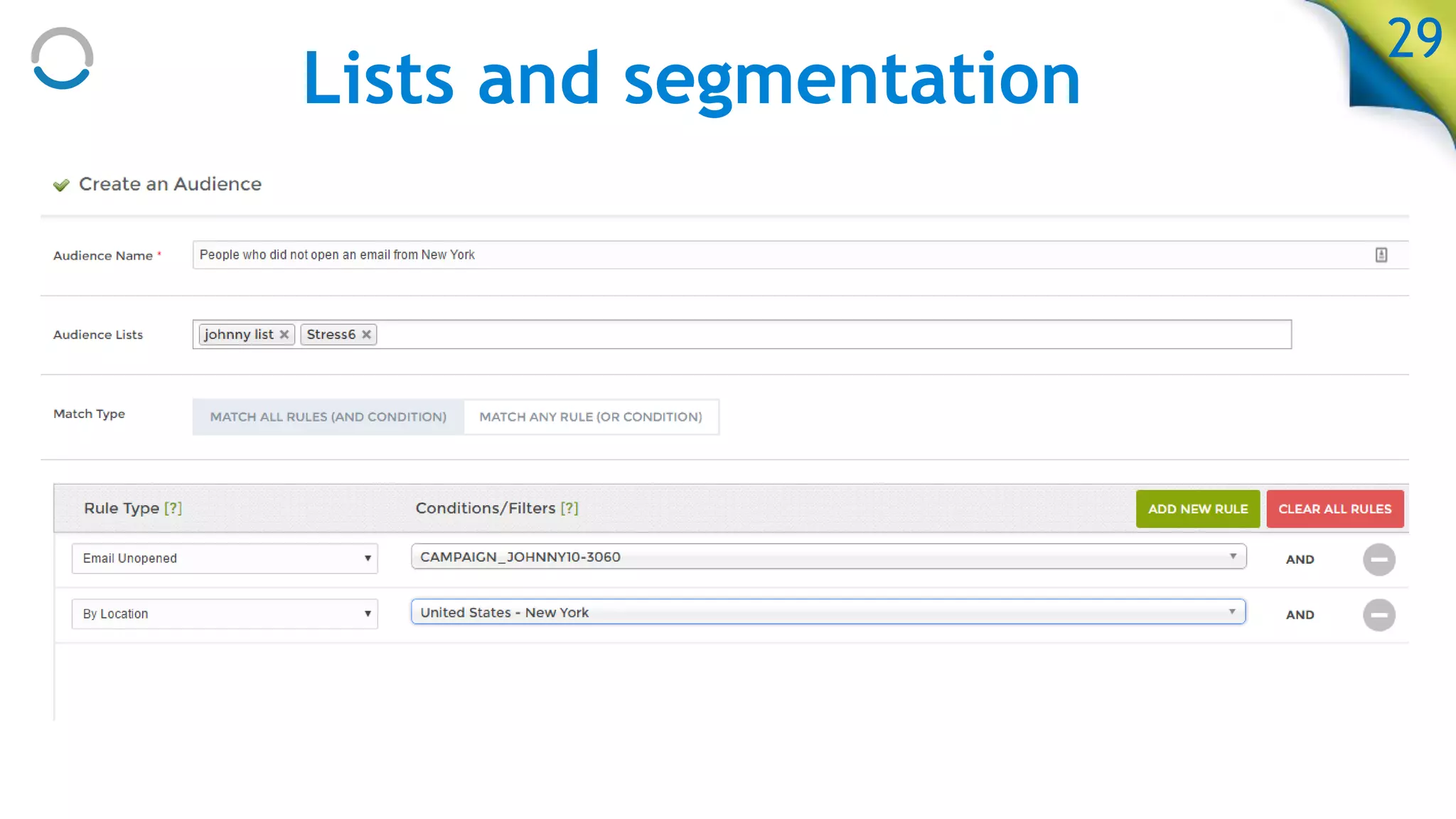The height and width of the screenshot is (819, 1456).
Task: Delete the By Location rule row
Action: click(x=1379, y=614)
